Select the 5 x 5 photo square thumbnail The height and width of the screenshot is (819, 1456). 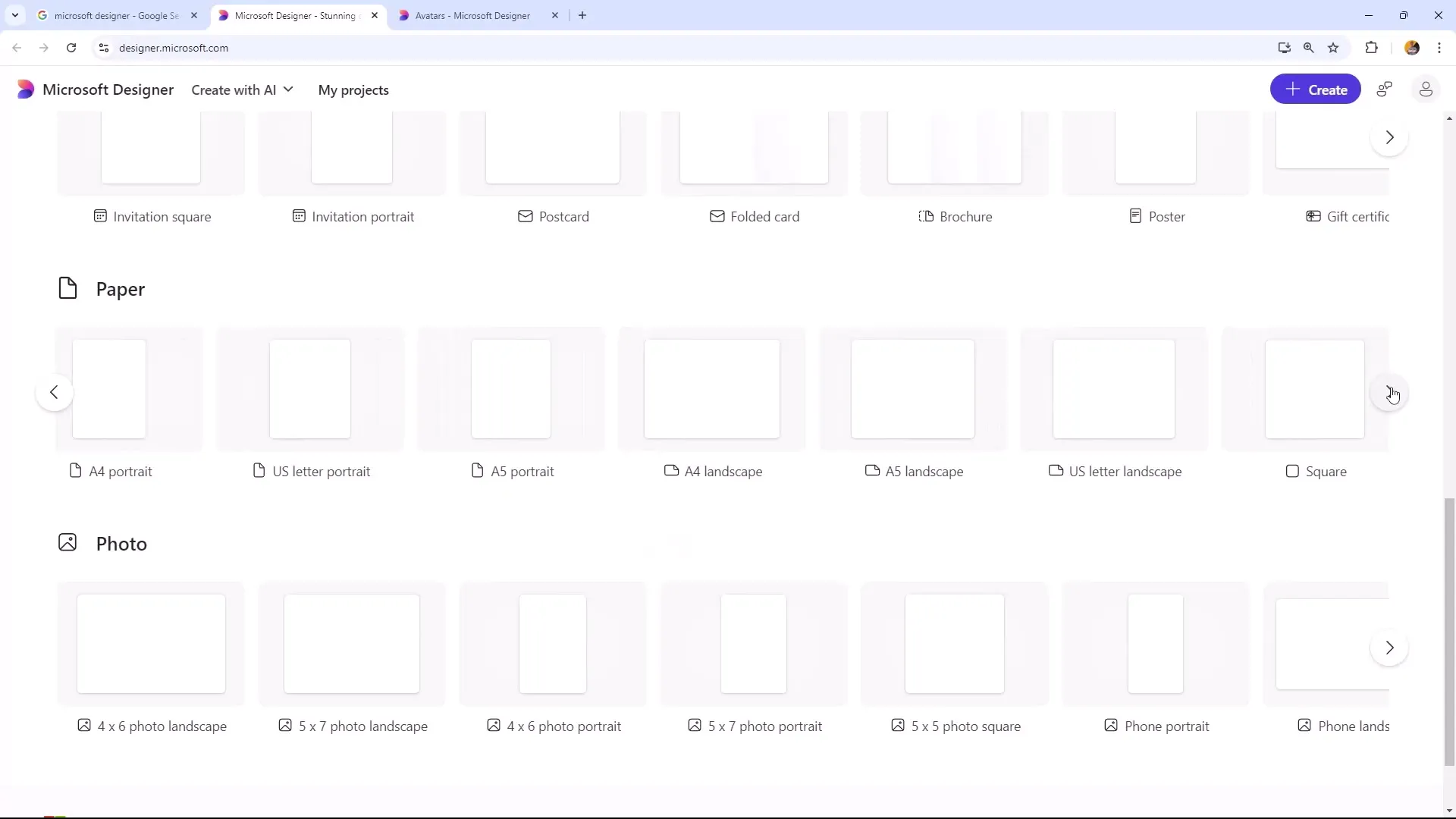coord(955,644)
